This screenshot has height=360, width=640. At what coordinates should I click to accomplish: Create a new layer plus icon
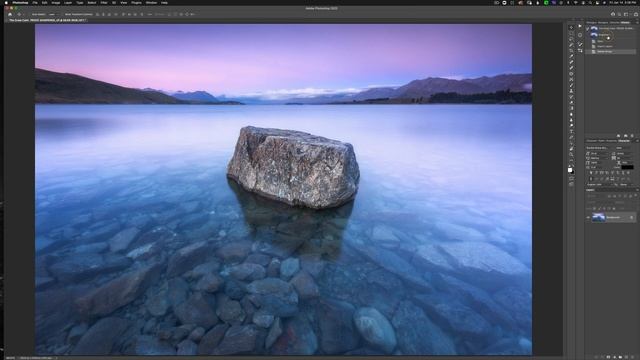626,357
